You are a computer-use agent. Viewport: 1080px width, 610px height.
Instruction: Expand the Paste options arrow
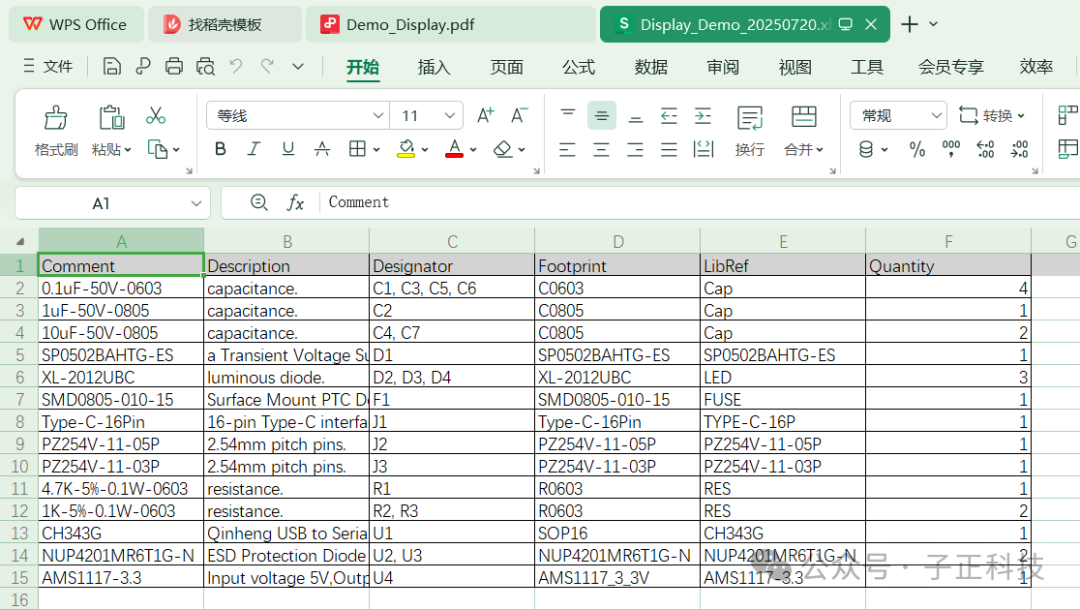(128, 149)
